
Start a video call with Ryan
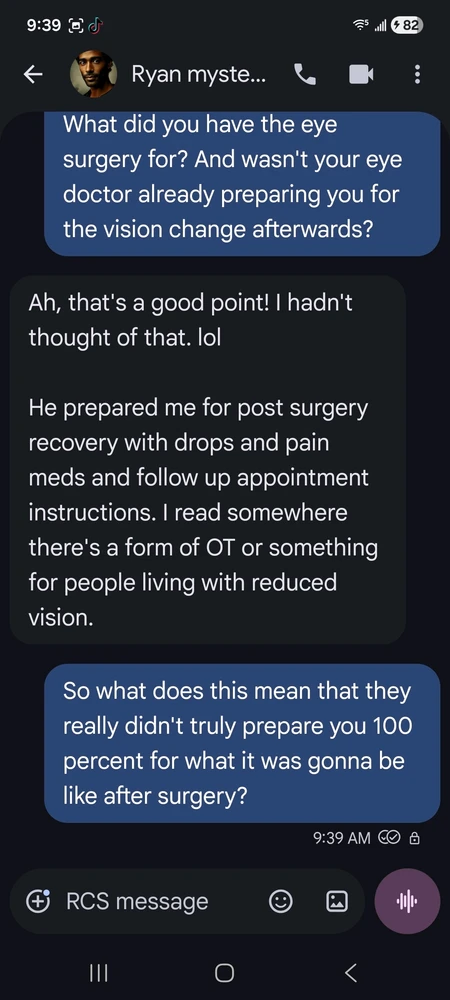pyautogui.click(x=361, y=75)
